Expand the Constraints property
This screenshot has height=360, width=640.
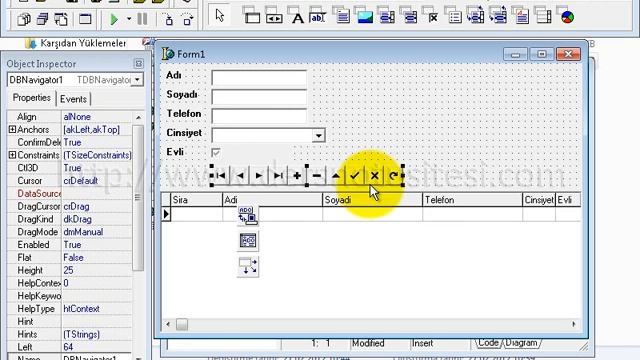coord(12,155)
